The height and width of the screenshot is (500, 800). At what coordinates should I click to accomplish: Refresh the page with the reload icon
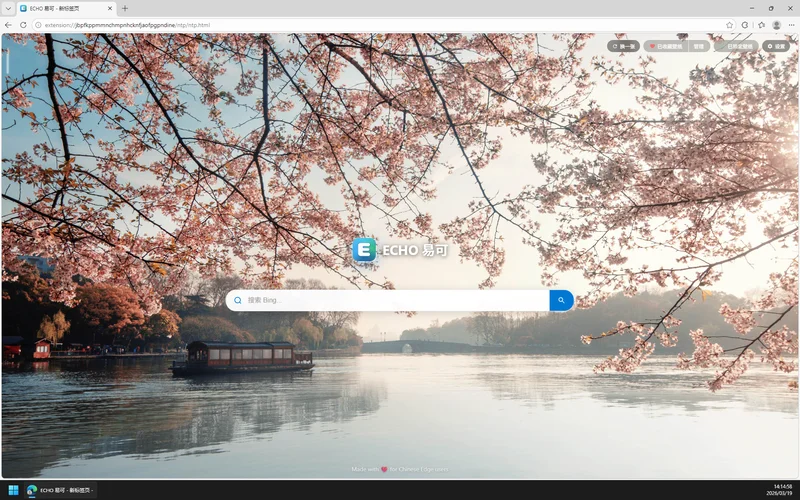click(23, 25)
